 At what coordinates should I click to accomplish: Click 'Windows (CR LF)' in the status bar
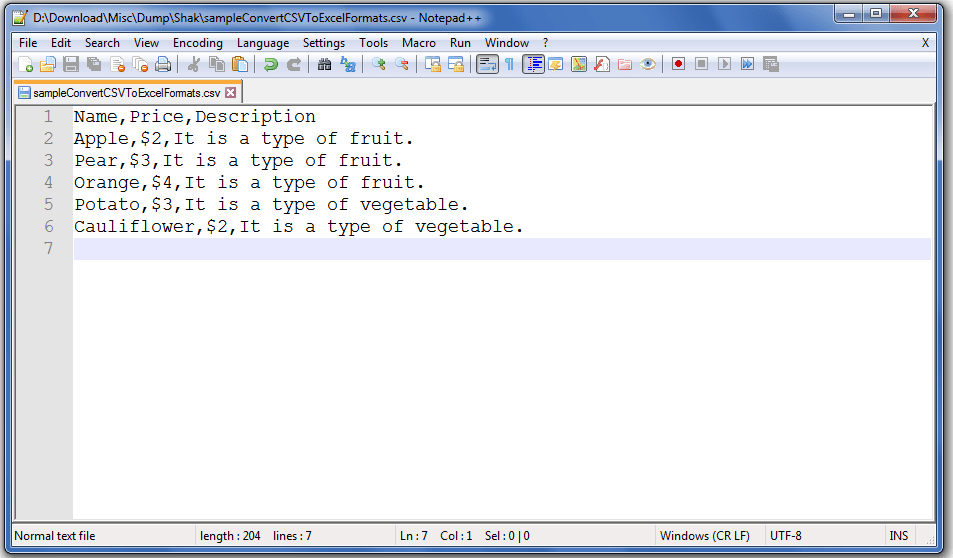click(705, 536)
